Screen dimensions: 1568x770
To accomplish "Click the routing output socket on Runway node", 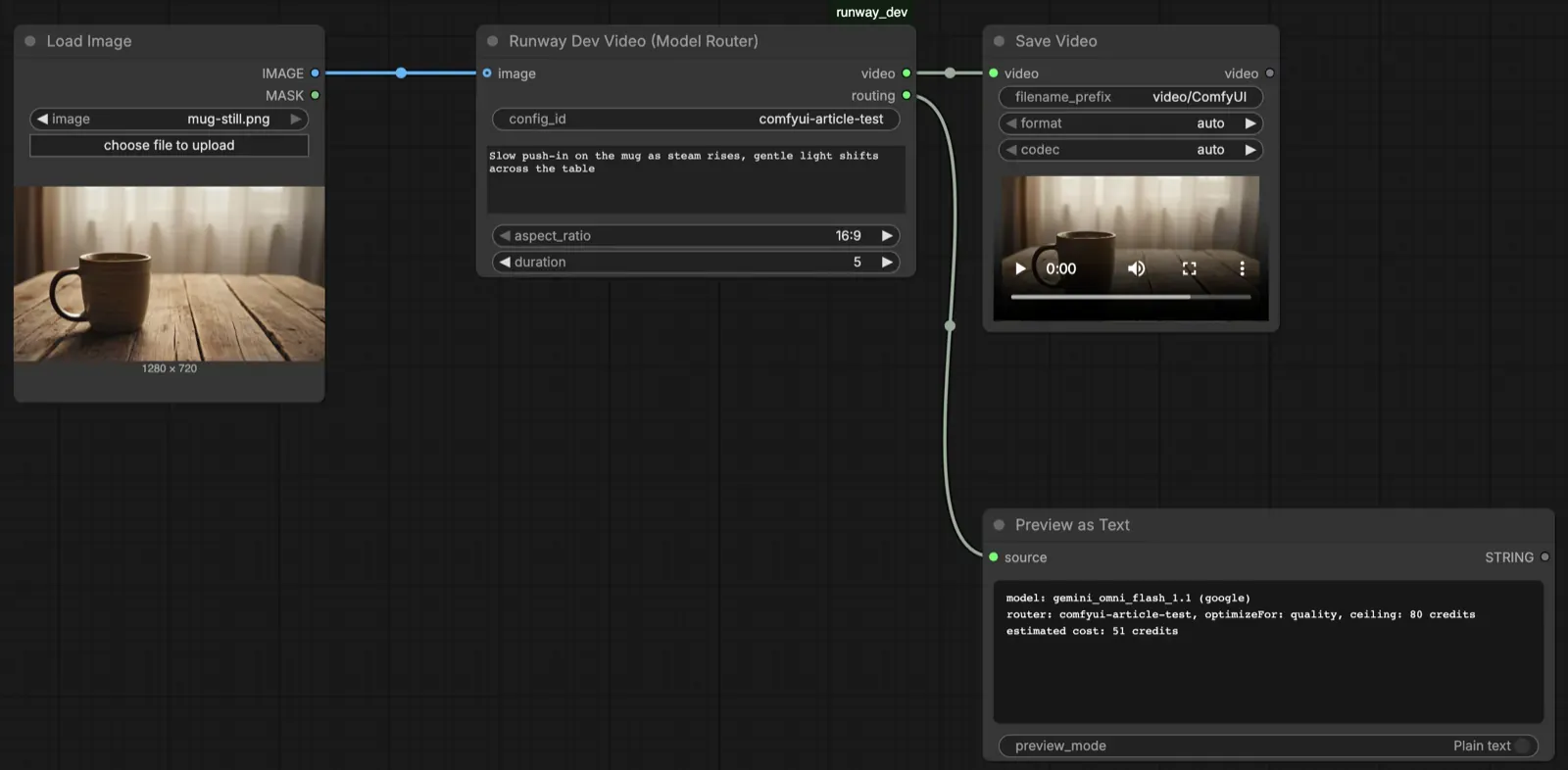I will pos(906,95).
